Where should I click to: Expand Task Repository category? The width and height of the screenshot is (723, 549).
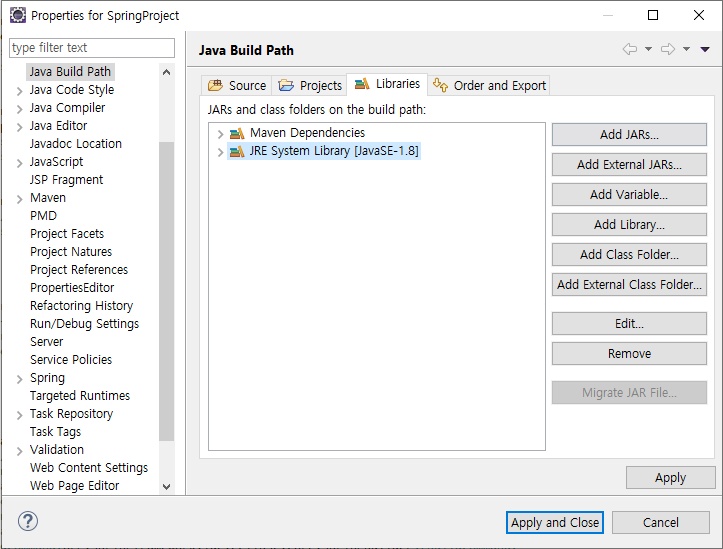tap(19, 415)
